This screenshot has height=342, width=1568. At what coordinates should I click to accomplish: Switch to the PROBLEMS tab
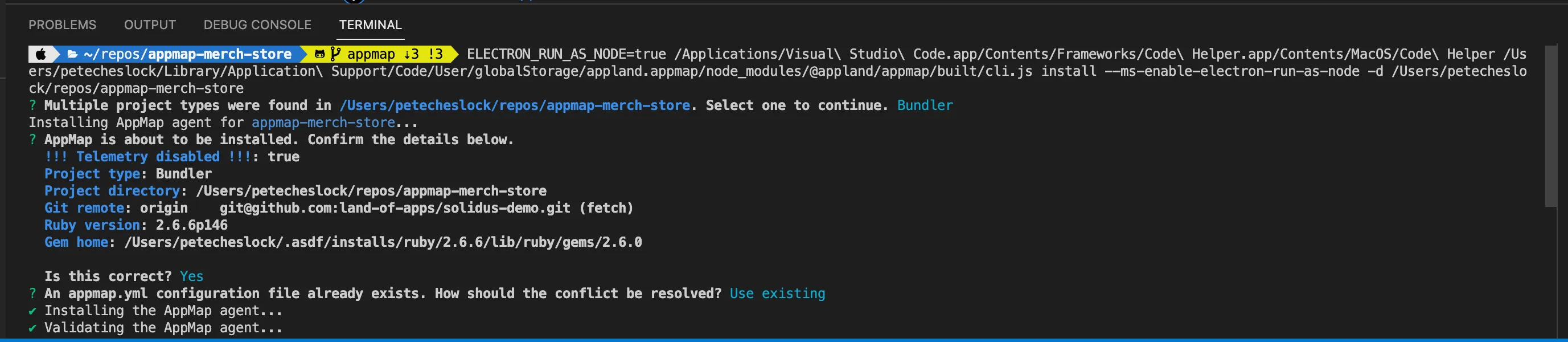(x=62, y=25)
